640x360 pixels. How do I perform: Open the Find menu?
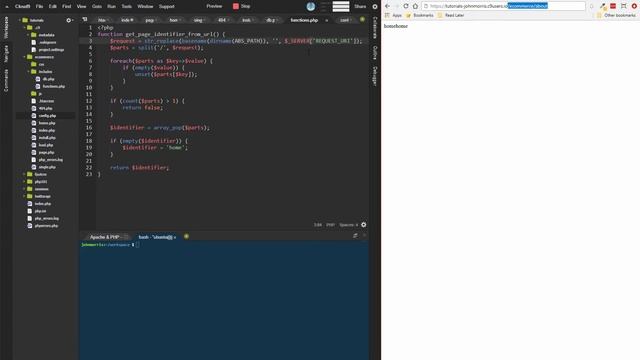coord(67,6)
